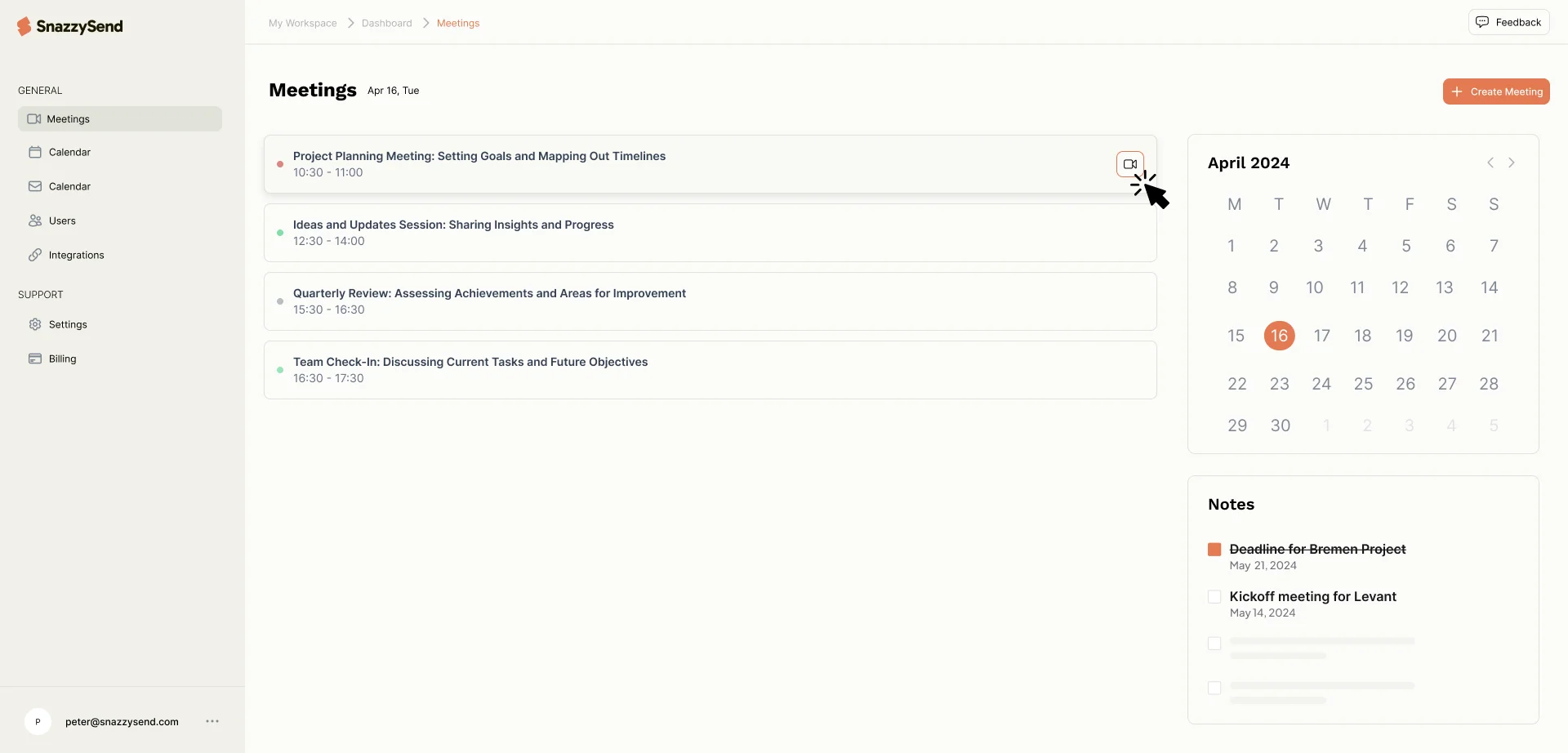1568x753 pixels.
Task: Click the SnazzySend logo icon
Action: pyautogui.click(x=24, y=26)
